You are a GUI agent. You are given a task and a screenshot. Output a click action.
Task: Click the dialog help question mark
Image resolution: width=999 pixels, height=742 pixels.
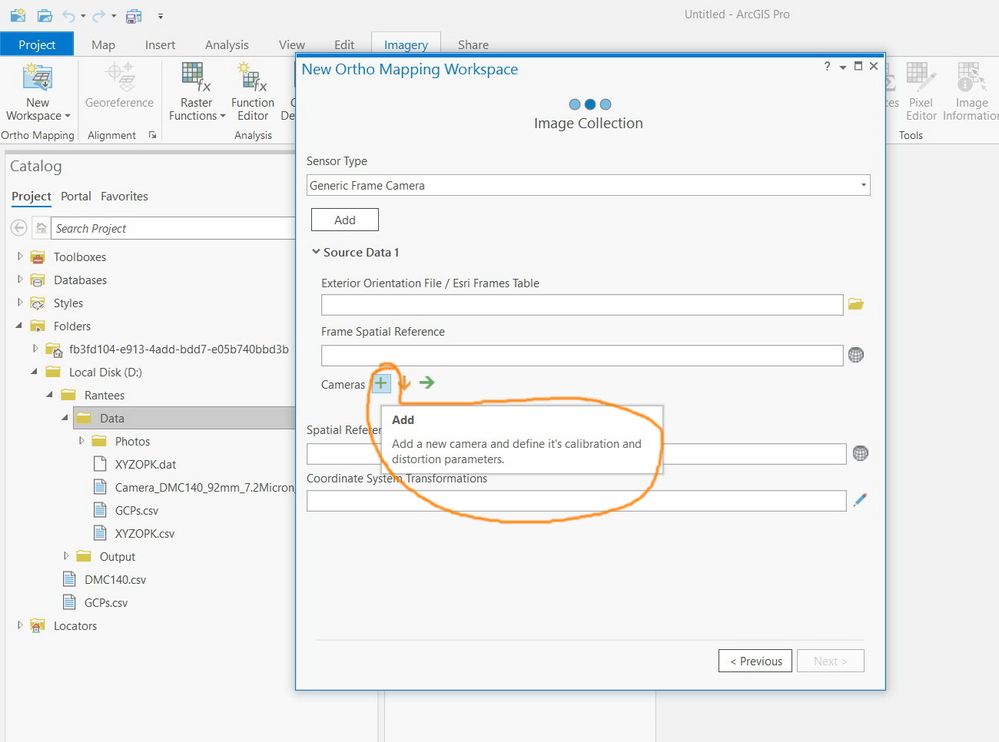pos(827,66)
